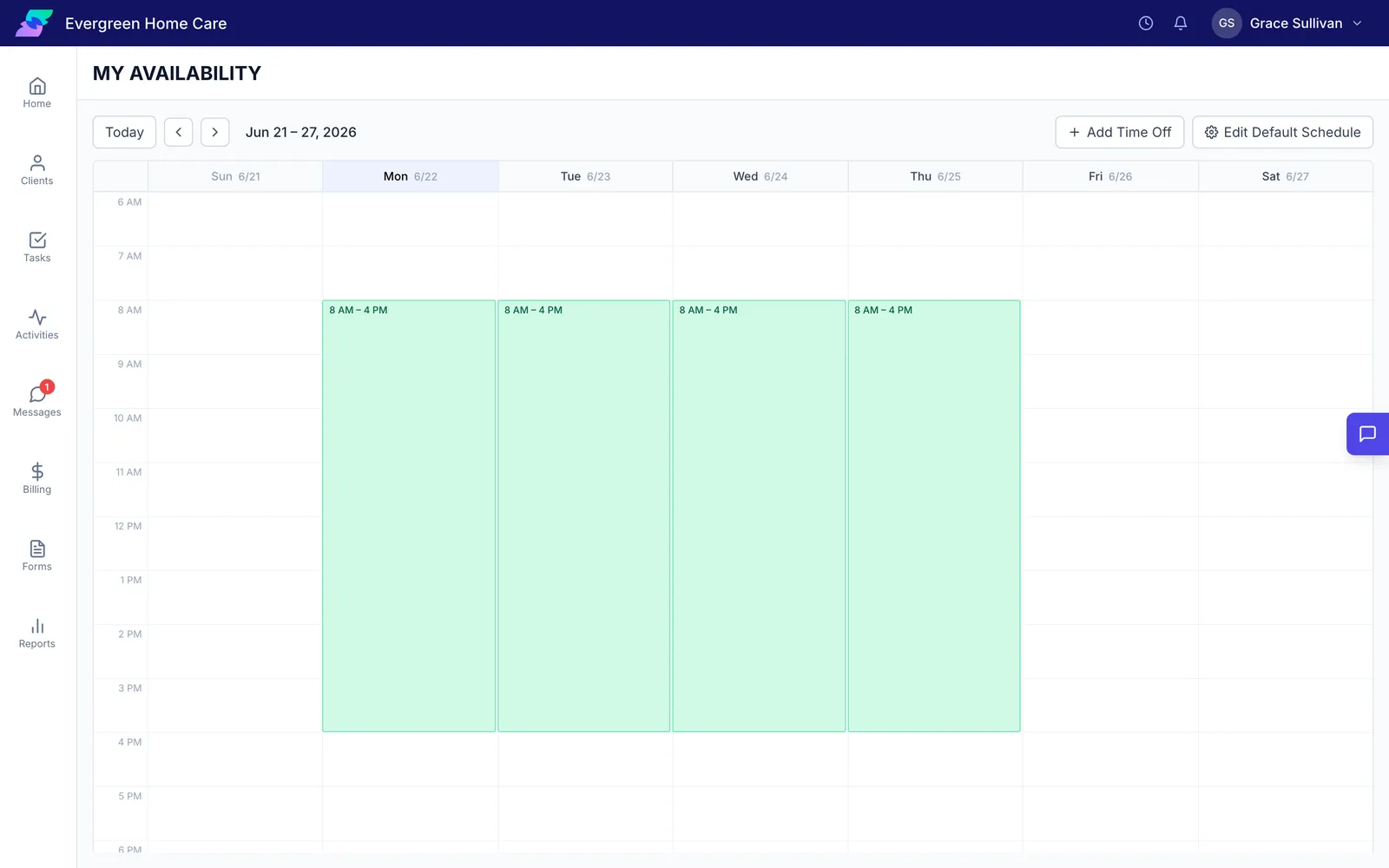Open the Home sidebar icon
Image resolution: width=1389 pixels, height=868 pixels.
[37, 93]
